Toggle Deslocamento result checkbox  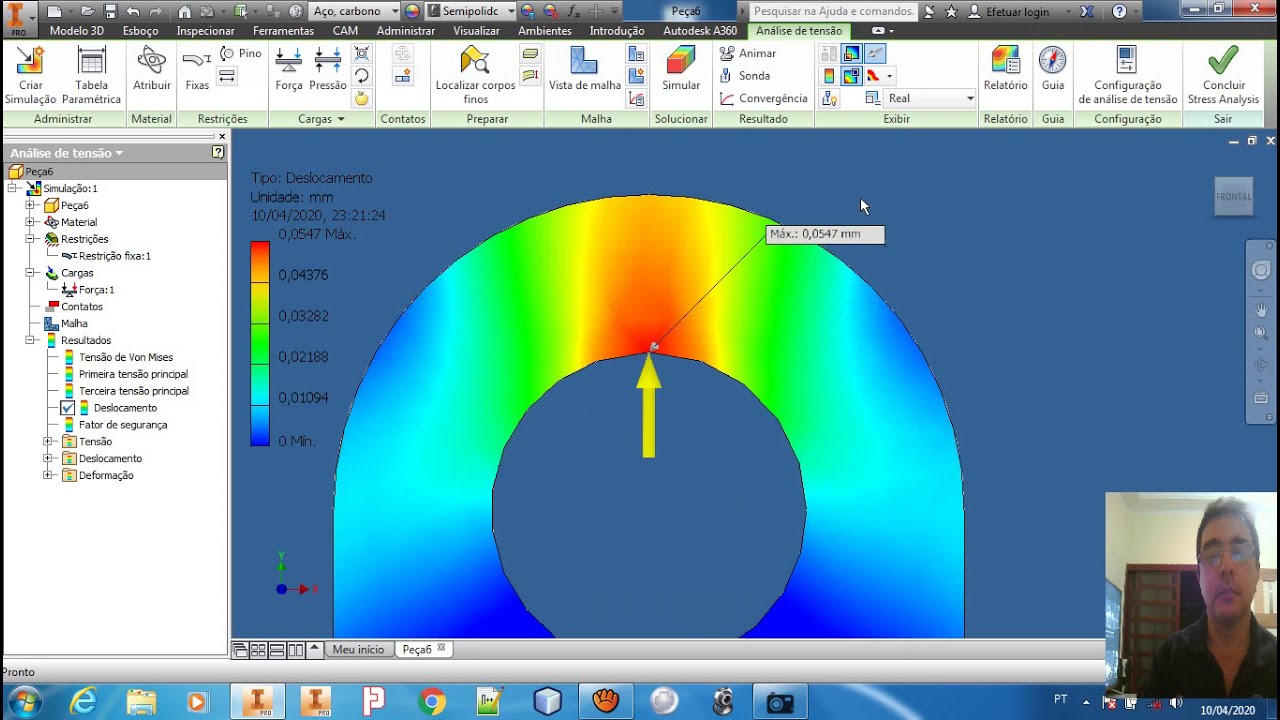pos(67,408)
